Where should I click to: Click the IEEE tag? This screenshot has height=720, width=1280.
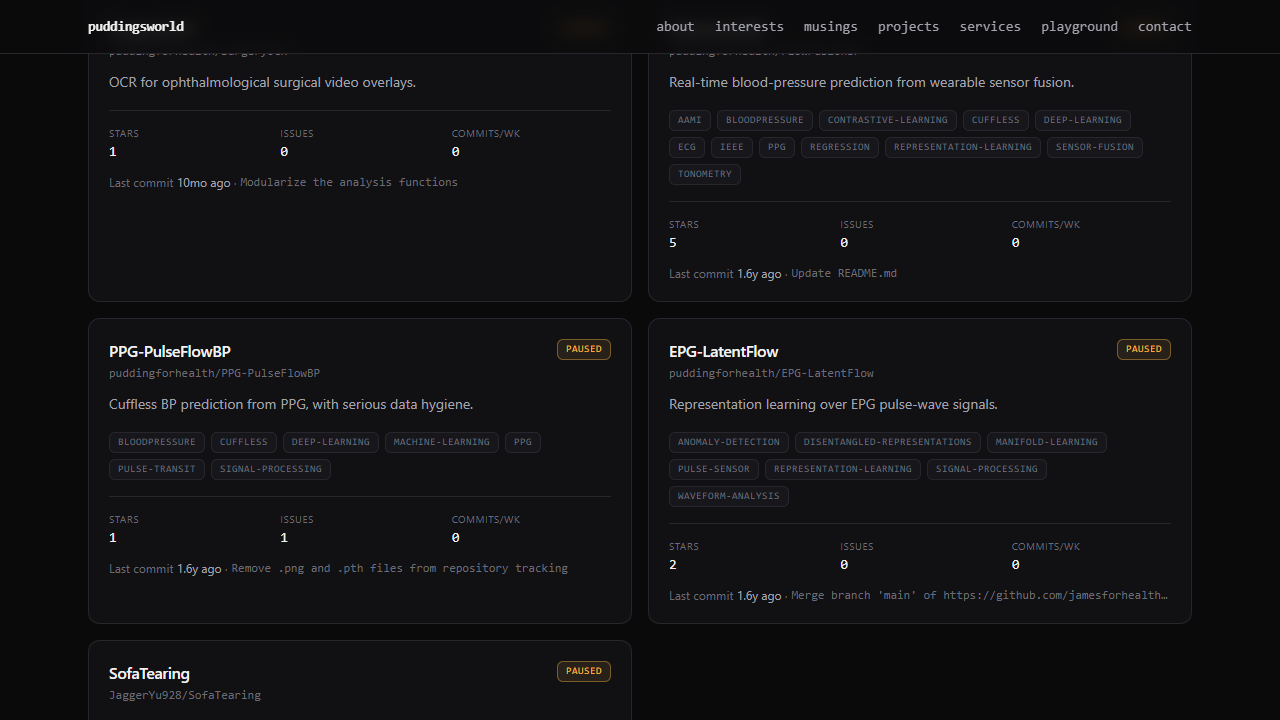click(732, 147)
